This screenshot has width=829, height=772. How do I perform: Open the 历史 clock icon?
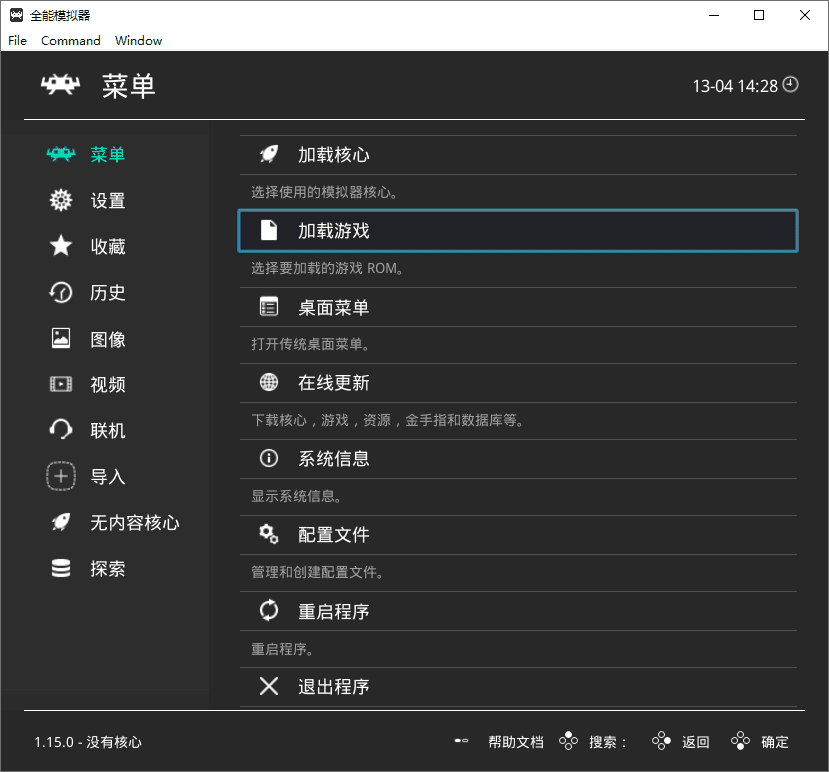tap(61, 292)
